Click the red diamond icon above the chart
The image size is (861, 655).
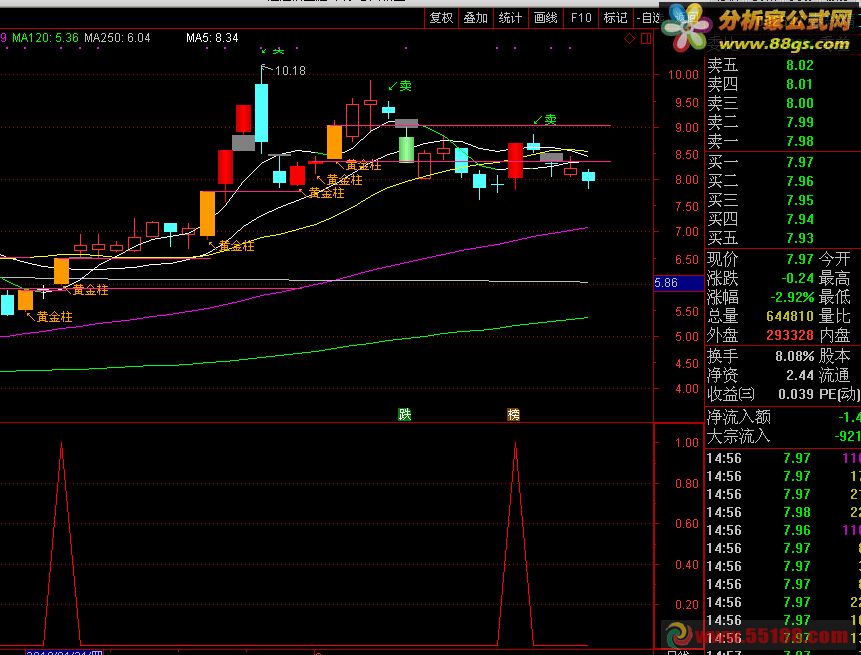point(629,38)
